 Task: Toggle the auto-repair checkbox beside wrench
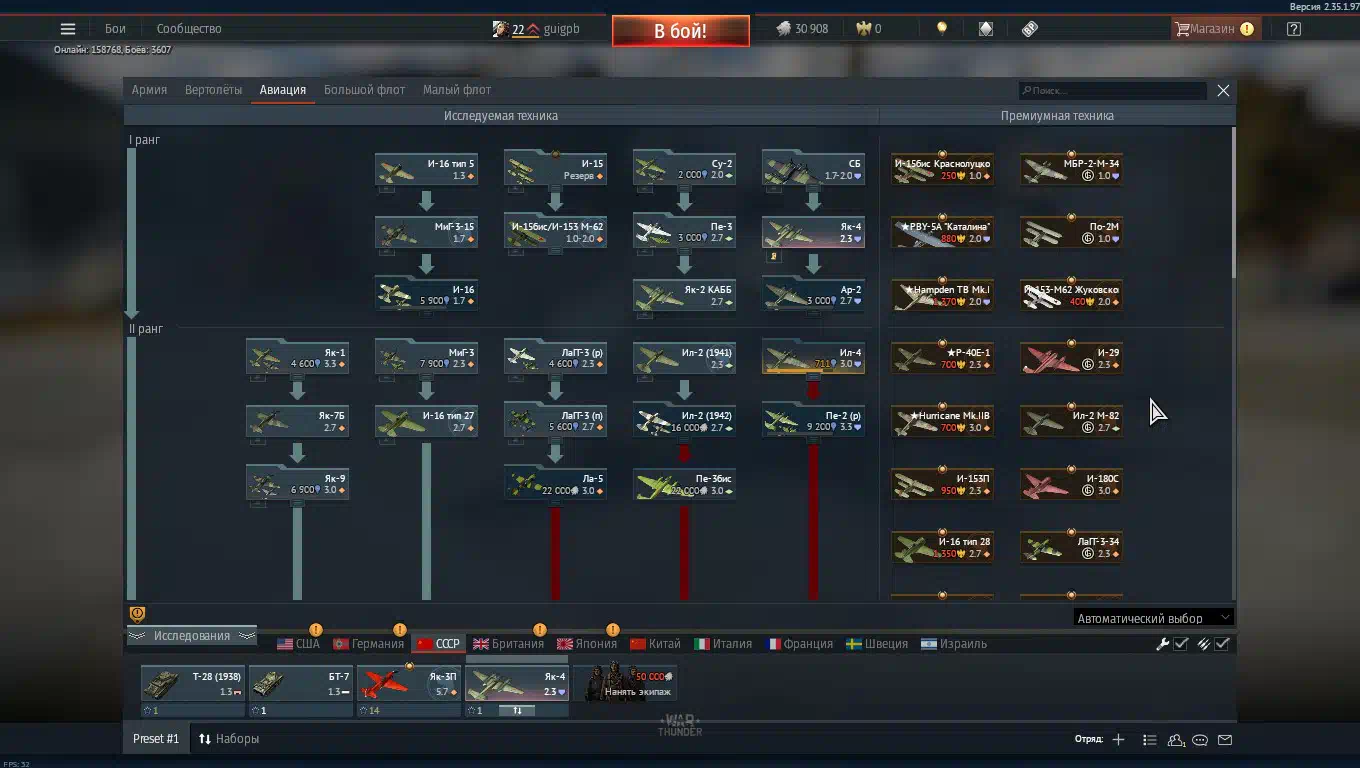(x=1181, y=644)
